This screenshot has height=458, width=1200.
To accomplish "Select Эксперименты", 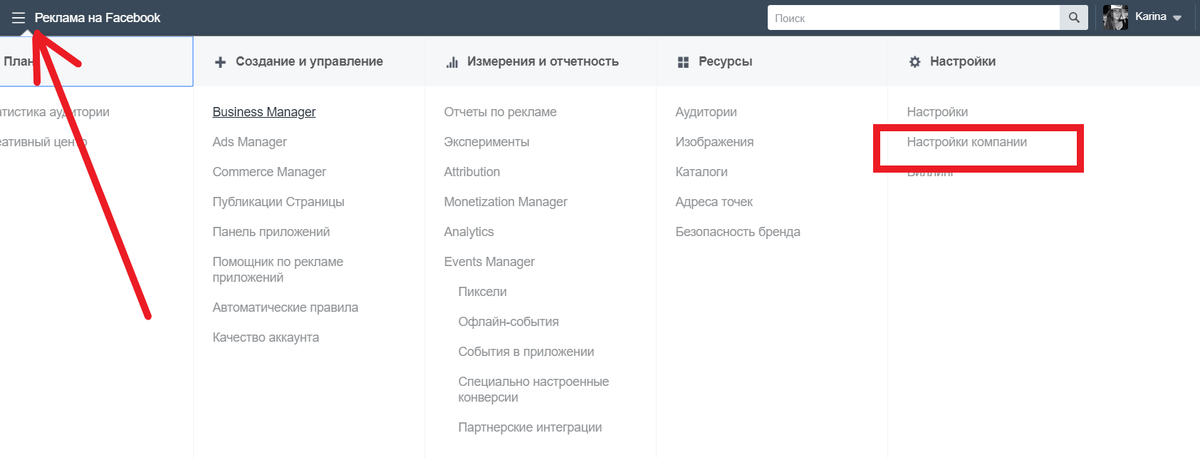I will pyautogui.click(x=487, y=142).
